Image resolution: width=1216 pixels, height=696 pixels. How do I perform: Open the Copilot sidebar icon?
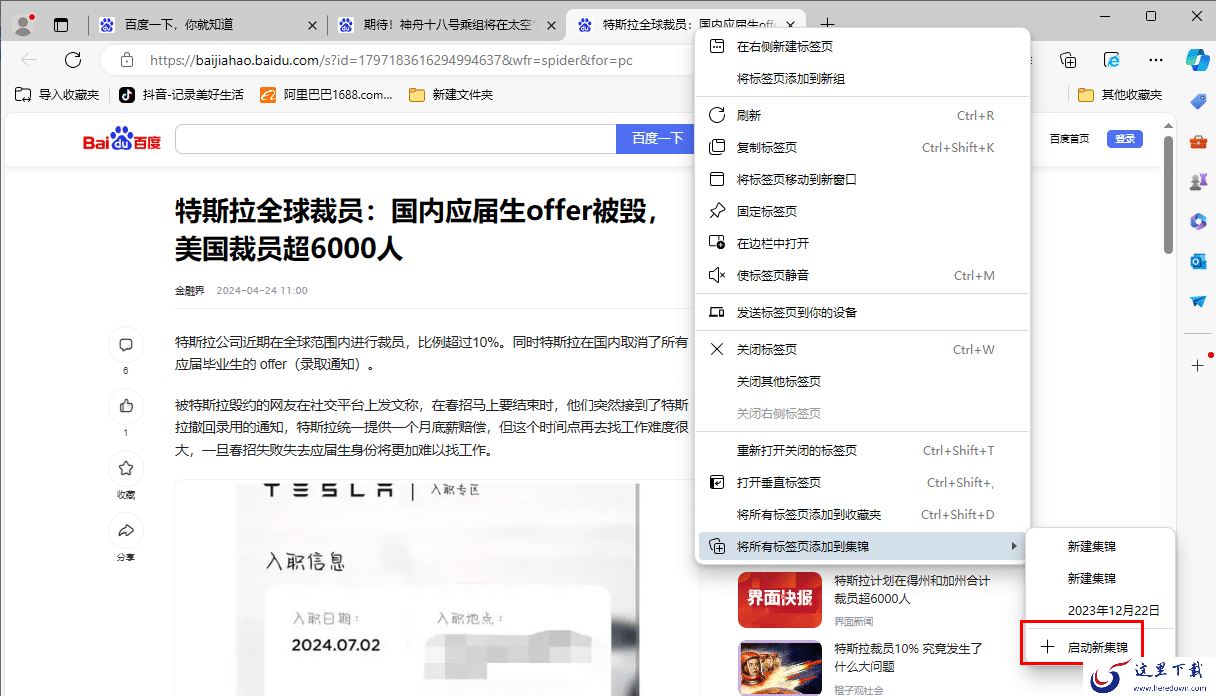point(1198,59)
